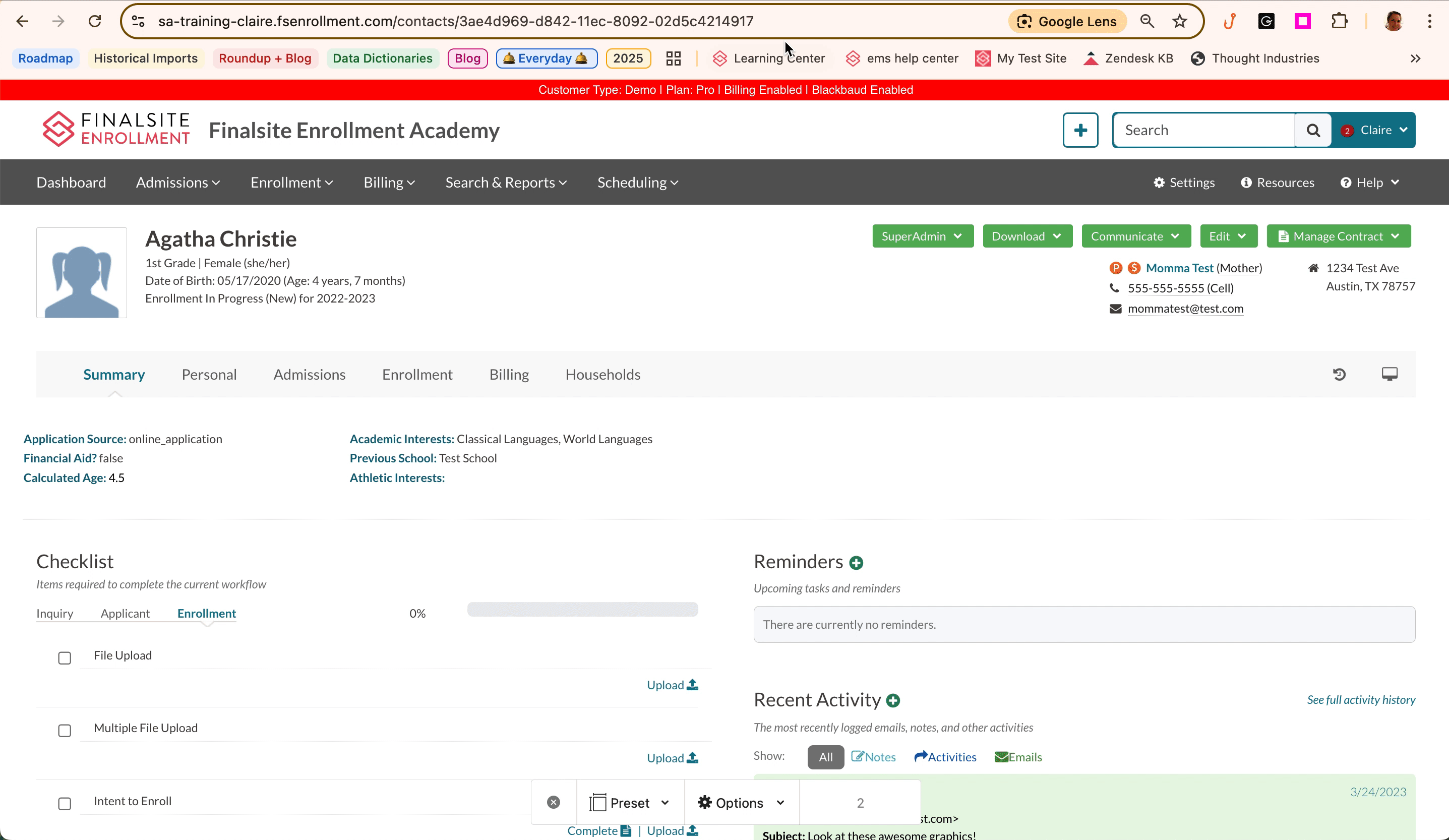Select the Applicant checklist tab

point(125,614)
